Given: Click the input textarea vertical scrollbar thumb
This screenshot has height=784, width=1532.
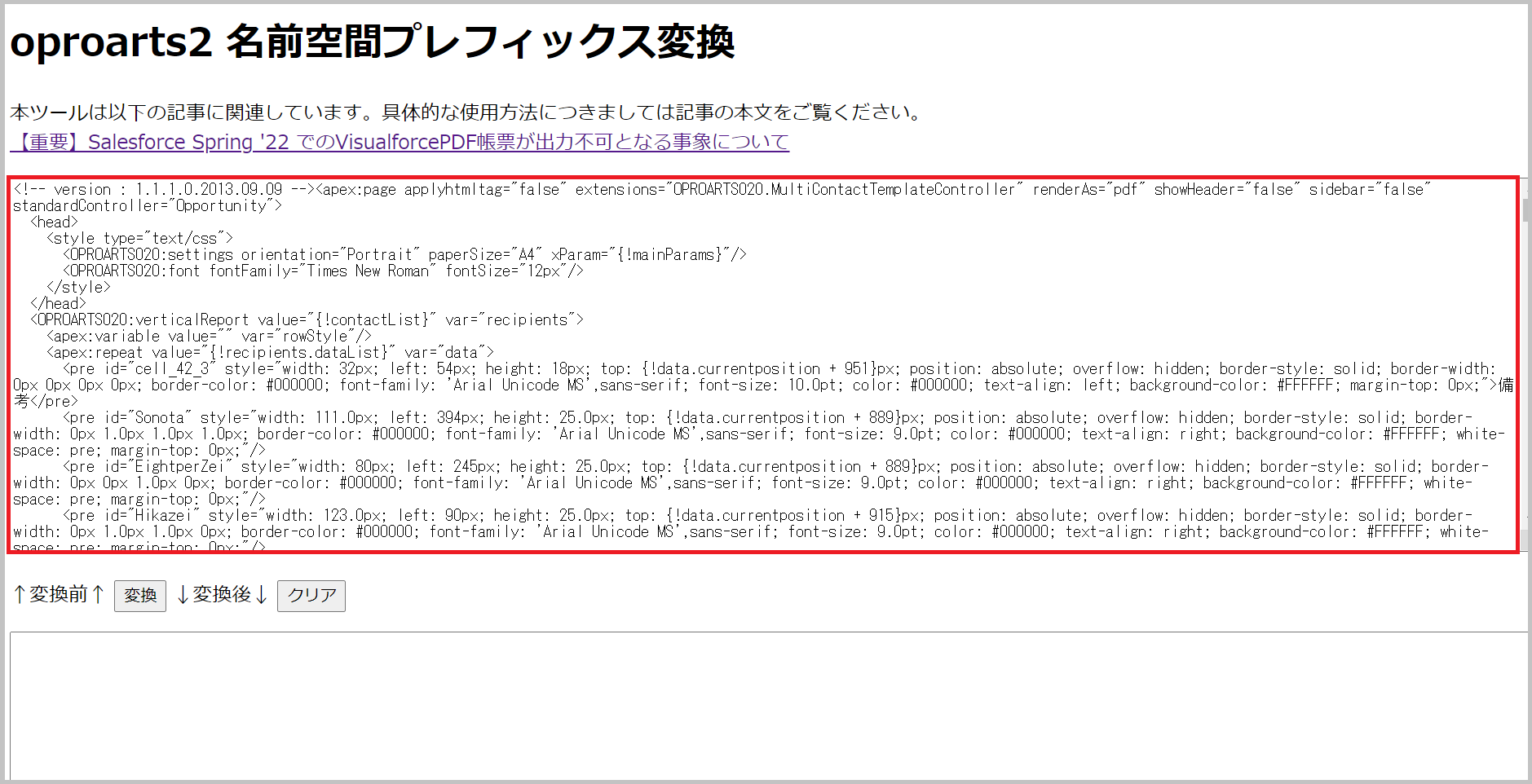Looking at the screenshot, I should (1525, 209).
